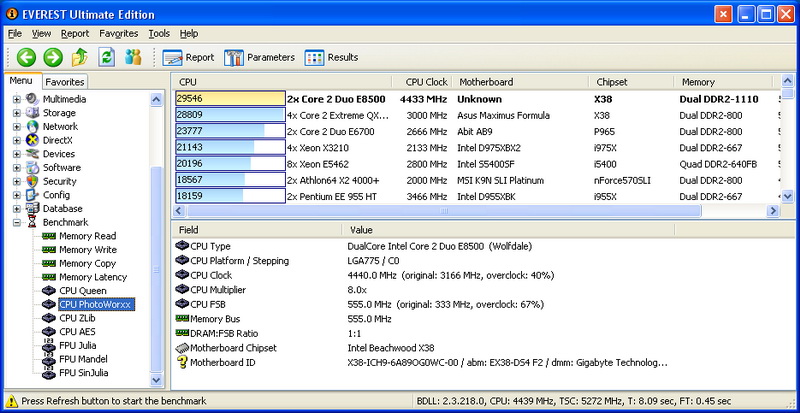Select the Core 2 Extreme QX result row

tap(477, 115)
